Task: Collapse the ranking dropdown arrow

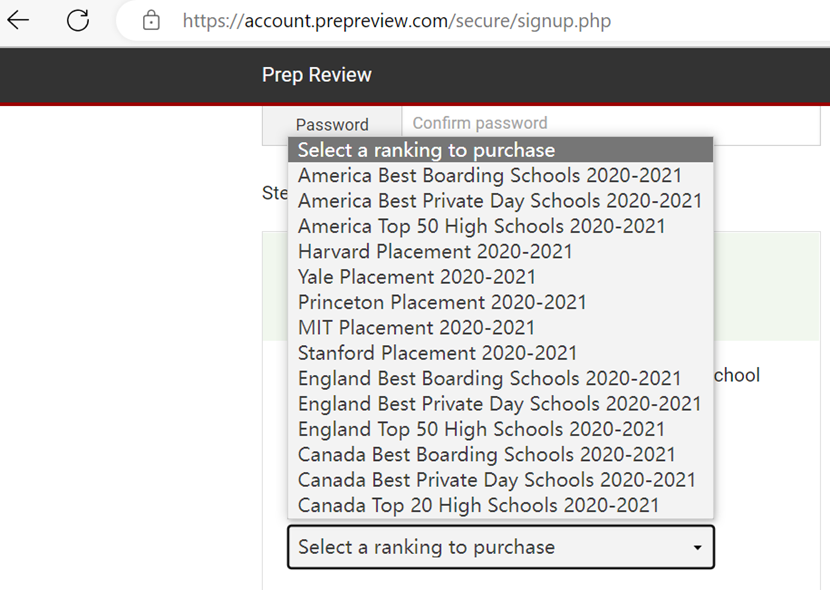Action: [698, 548]
